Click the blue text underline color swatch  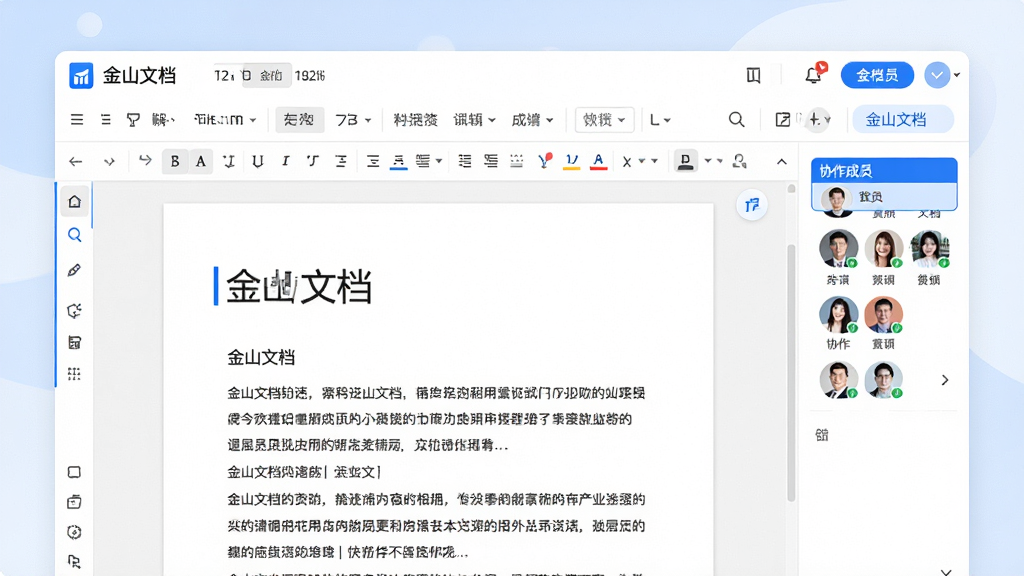click(x=398, y=161)
